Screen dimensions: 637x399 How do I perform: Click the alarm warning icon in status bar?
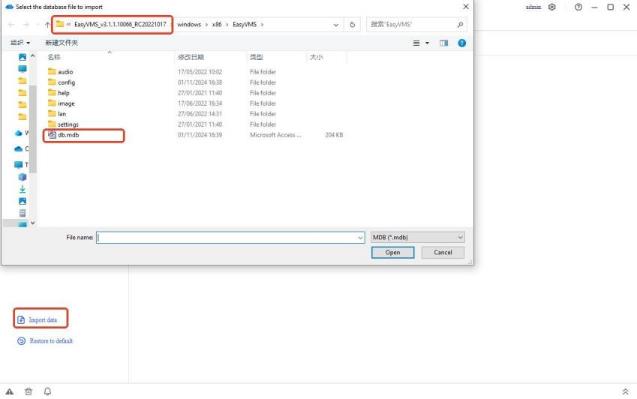coord(9,392)
